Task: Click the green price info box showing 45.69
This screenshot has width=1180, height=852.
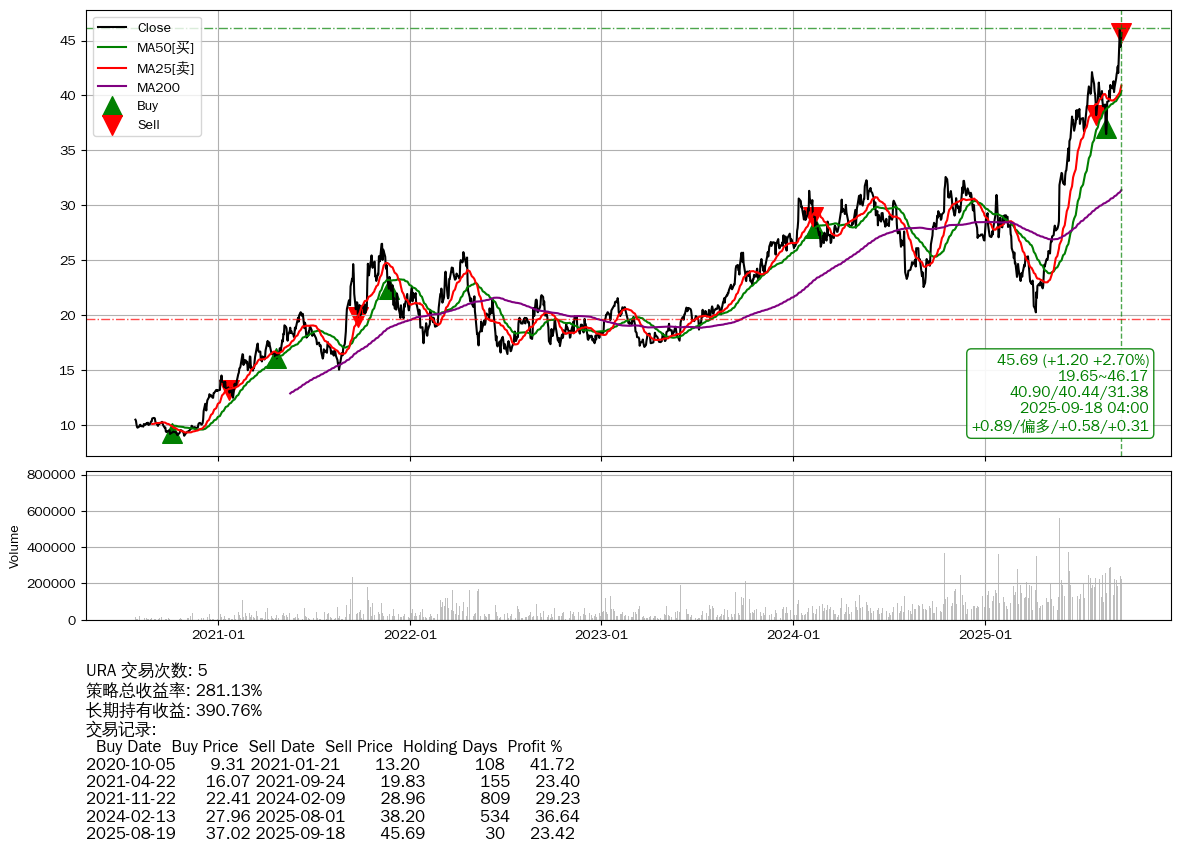Action: (1060, 393)
